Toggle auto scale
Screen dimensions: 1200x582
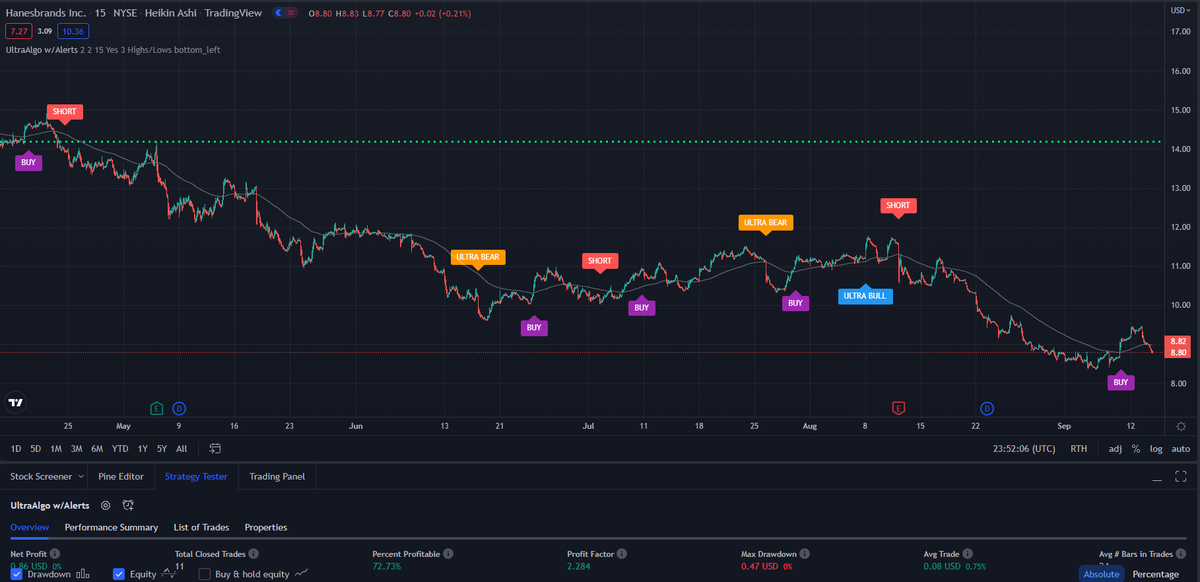[1181, 449]
